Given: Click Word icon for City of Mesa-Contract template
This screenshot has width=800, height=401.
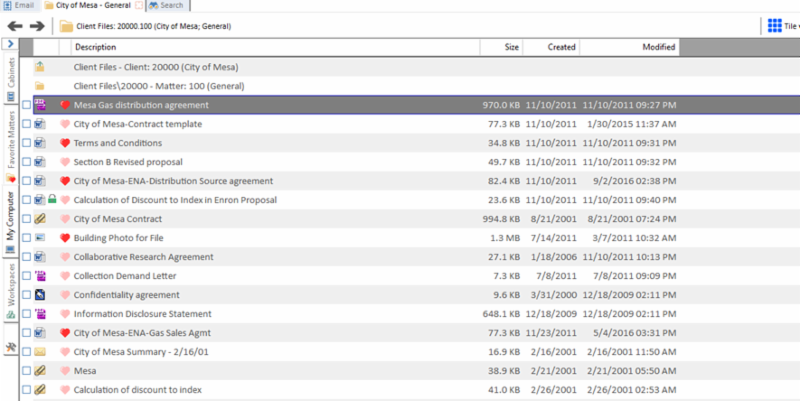Looking at the screenshot, I should [40, 124].
